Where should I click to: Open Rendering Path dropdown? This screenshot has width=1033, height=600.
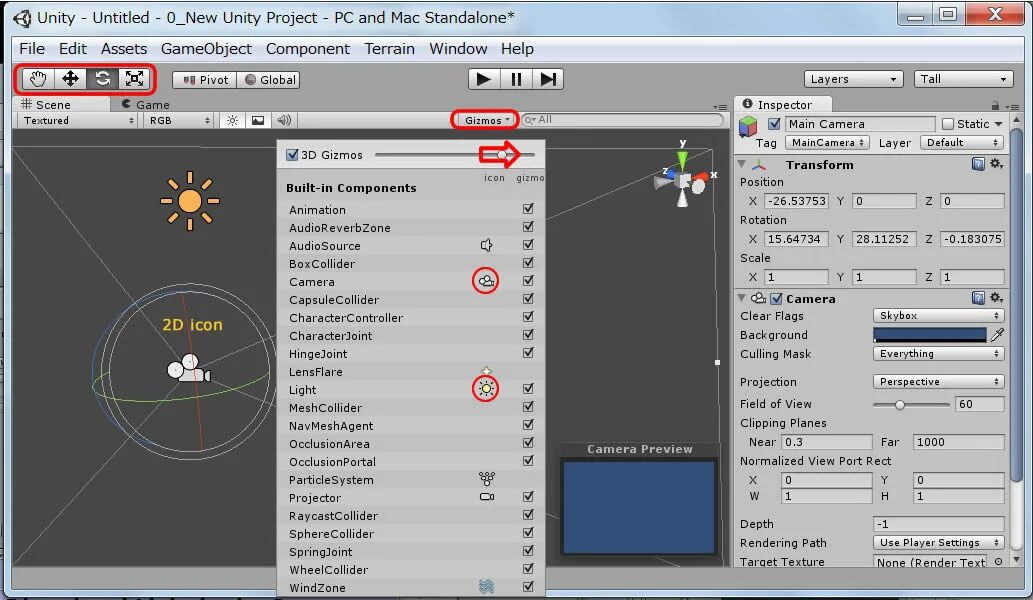[938, 543]
